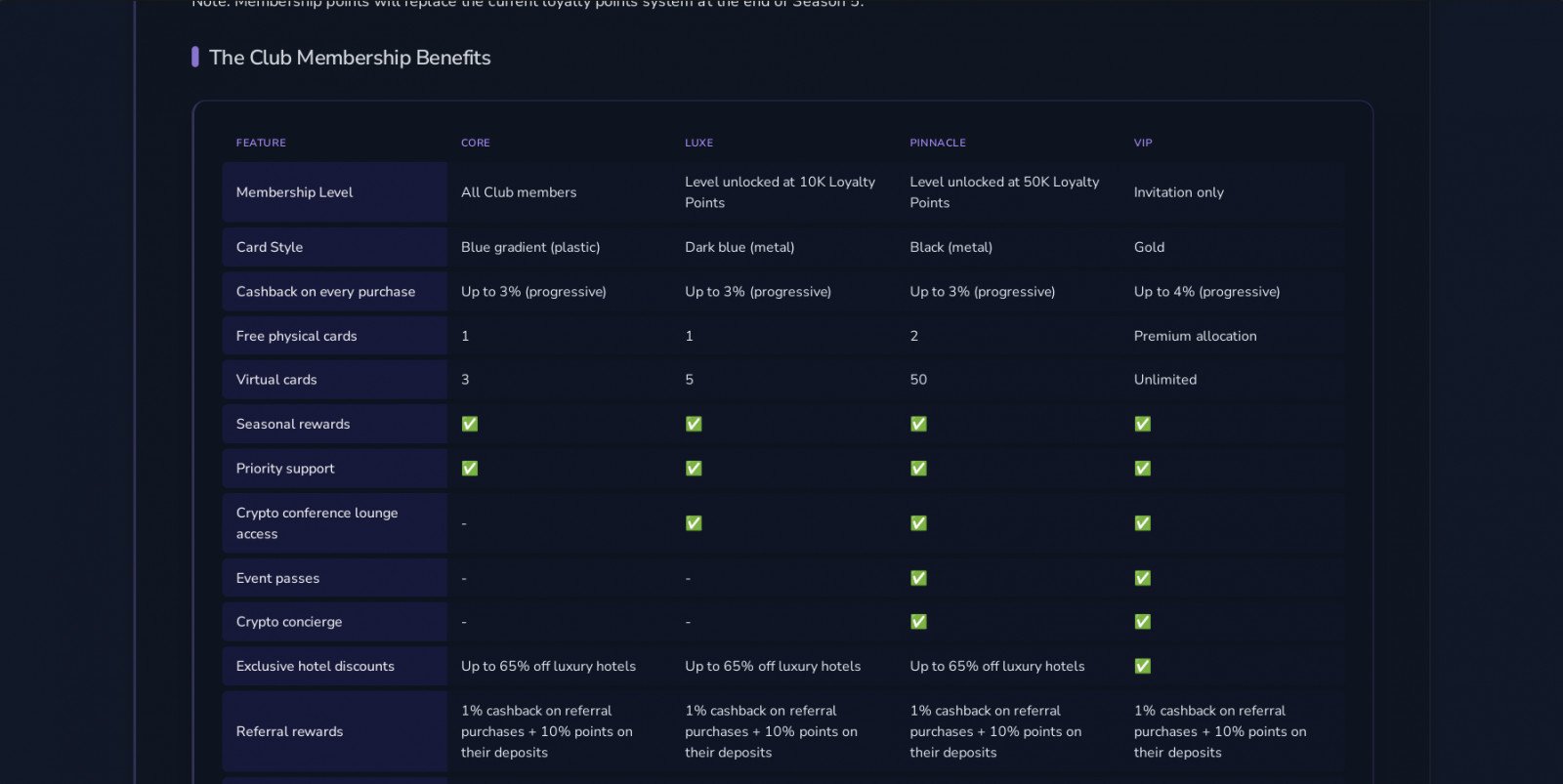The width and height of the screenshot is (1563, 784).
Task: Click The Club Membership Benefits heading
Action: coord(350,58)
